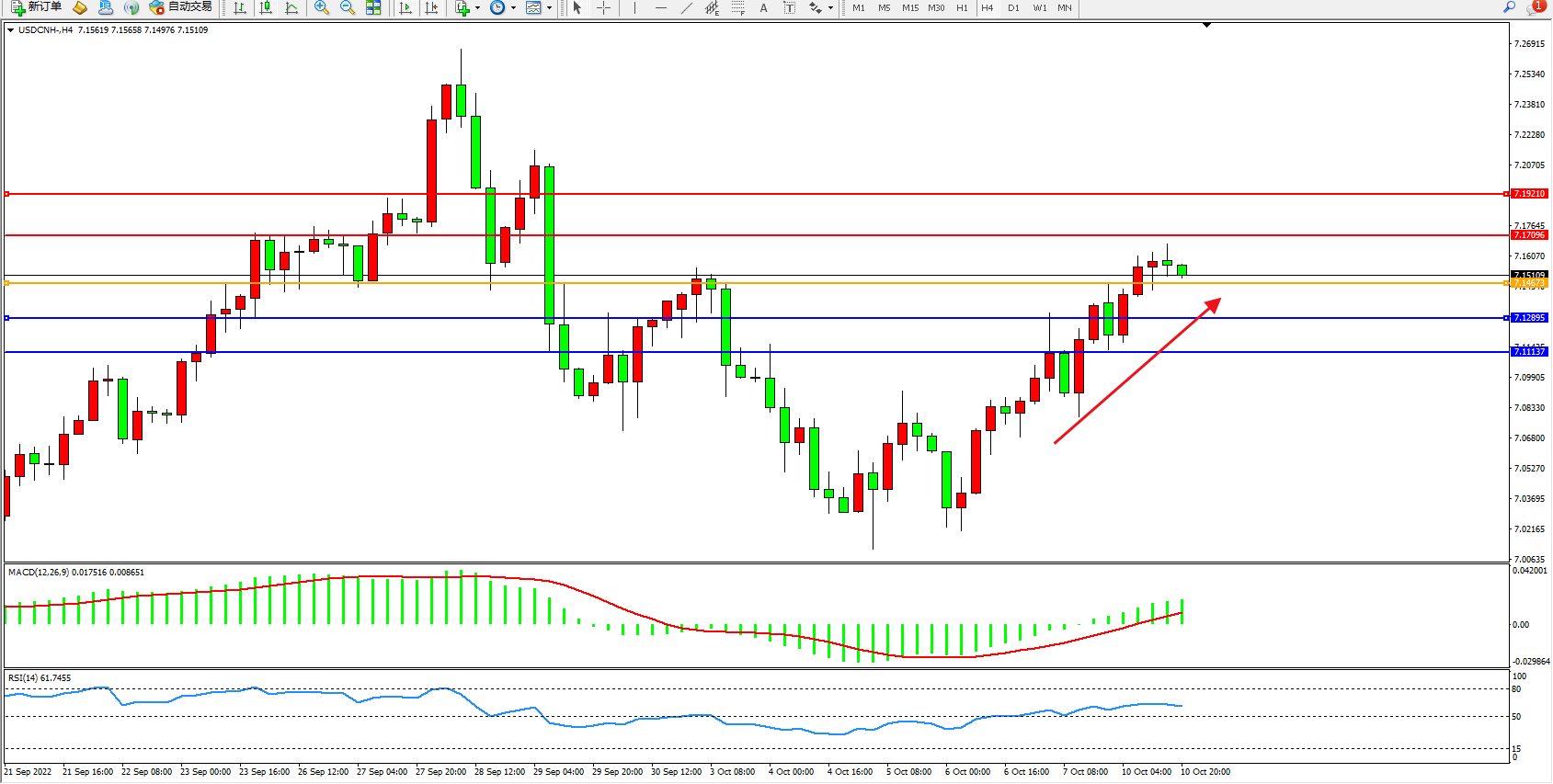The width and height of the screenshot is (1553, 784).
Task: Expand the periodicity clock dropdown arrow
Action: pos(512,8)
